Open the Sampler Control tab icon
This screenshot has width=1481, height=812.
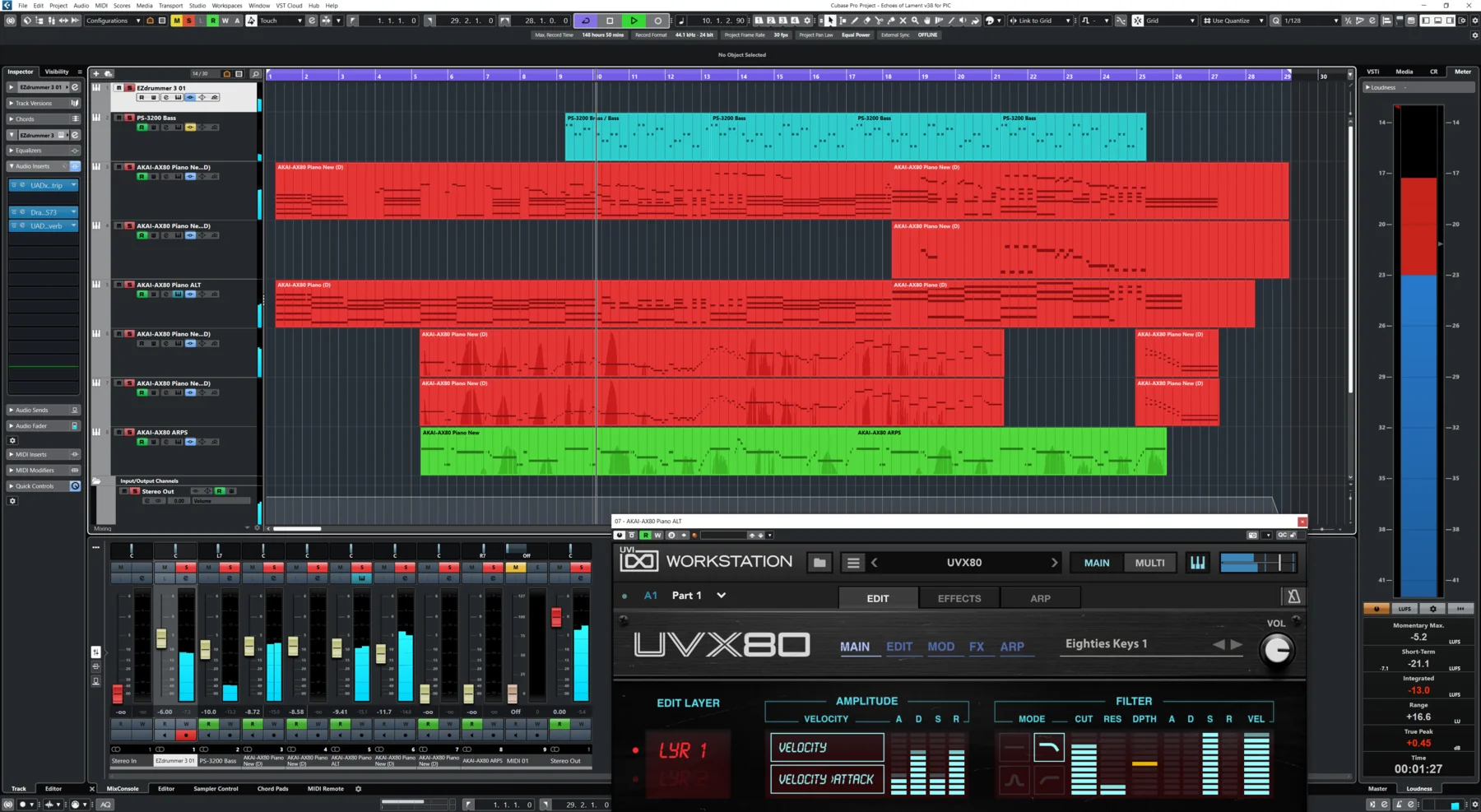[216, 788]
